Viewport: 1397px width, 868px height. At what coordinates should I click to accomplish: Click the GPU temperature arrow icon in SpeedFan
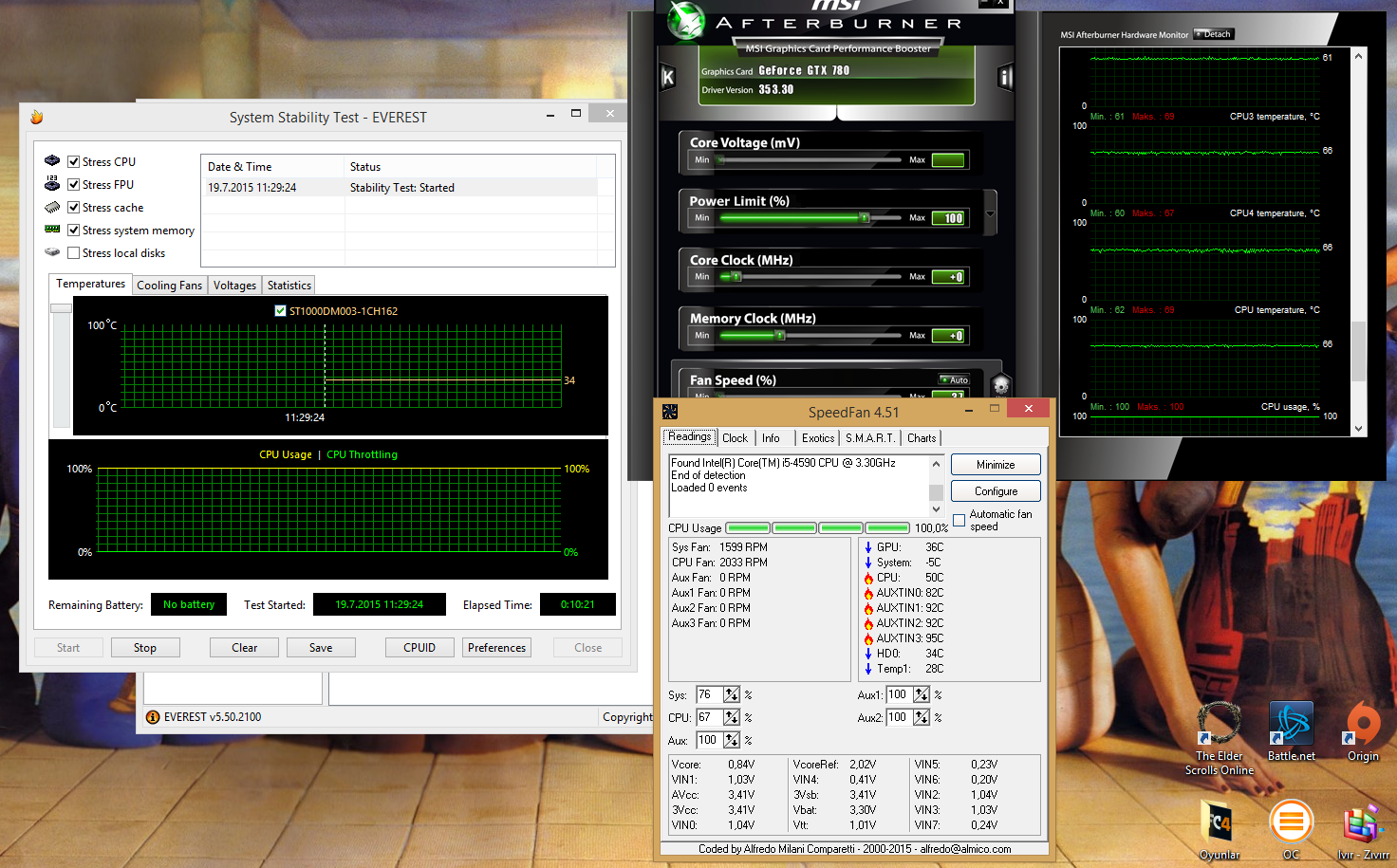[867, 547]
